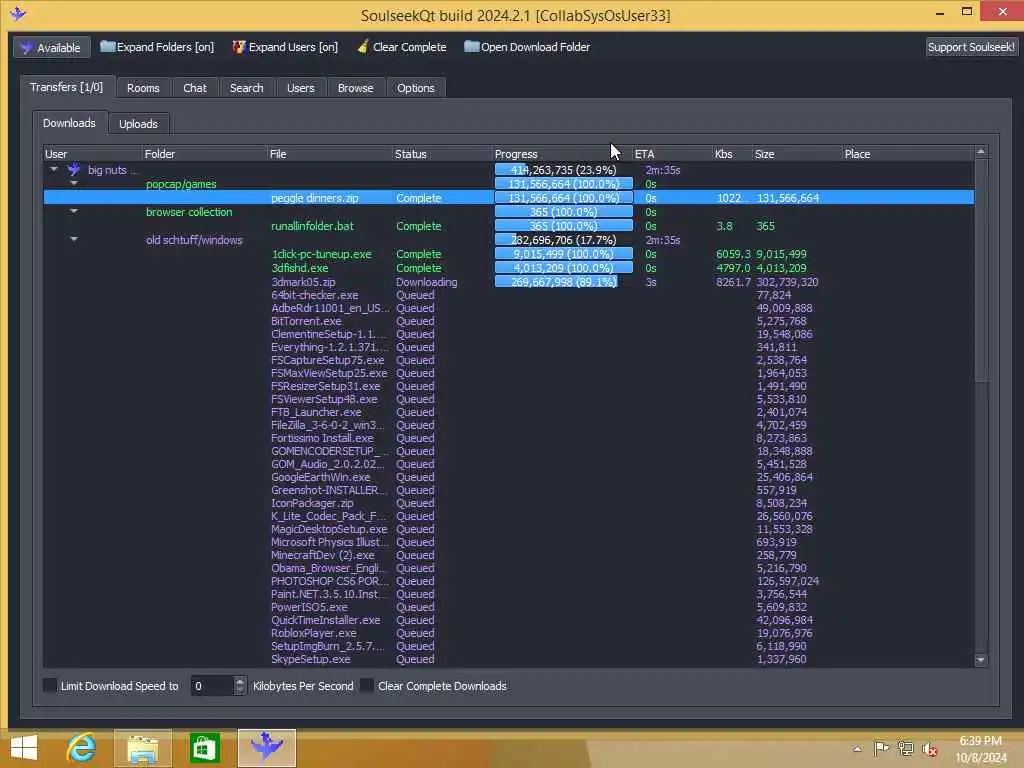Toggle the Available status button
Image resolution: width=1024 pixels, height=768 pixels.
(51, 47)
